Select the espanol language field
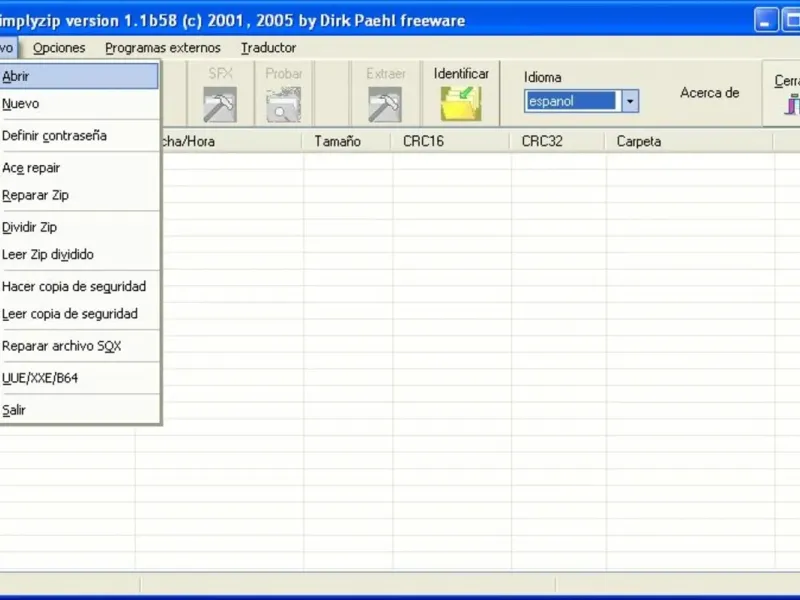Image resolution: width=800 pixels, height=600 pixels. click(573, 101)
